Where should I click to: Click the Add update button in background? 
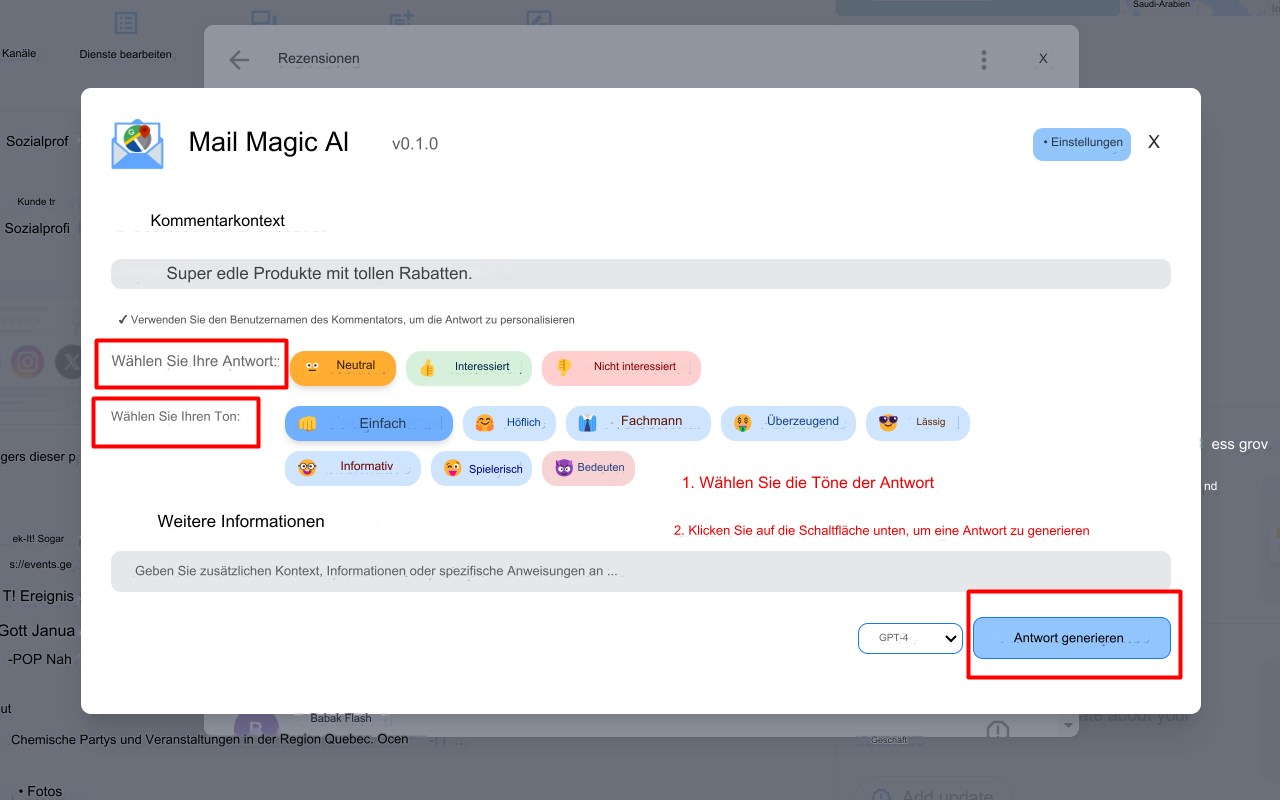coord(932,796)
